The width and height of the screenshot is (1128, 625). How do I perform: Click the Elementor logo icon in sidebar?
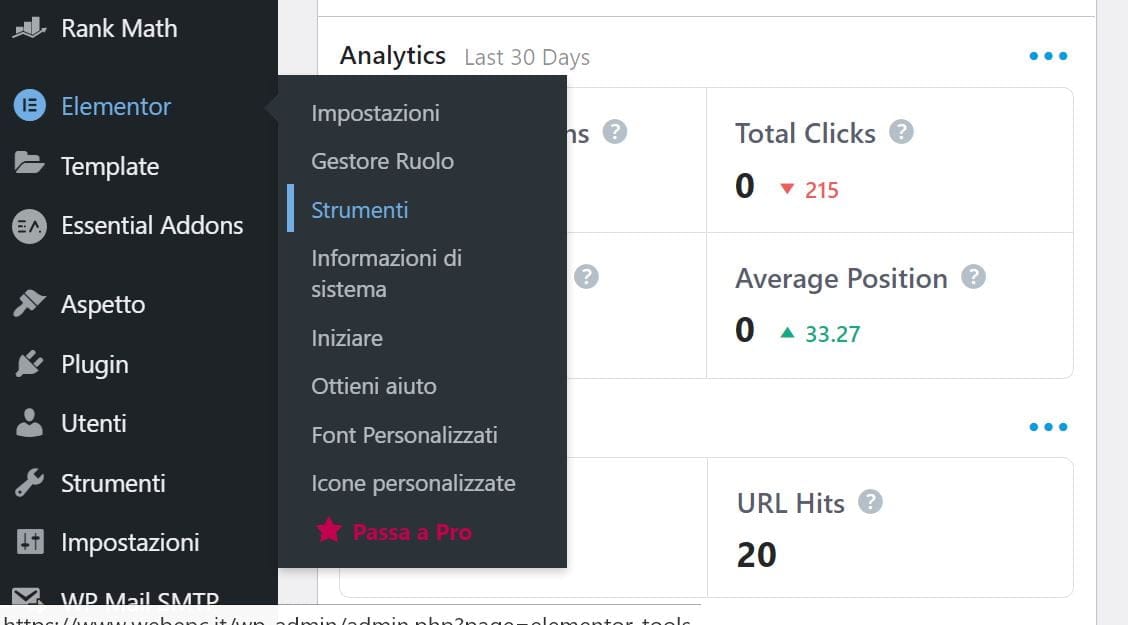[x=29, y=106]
